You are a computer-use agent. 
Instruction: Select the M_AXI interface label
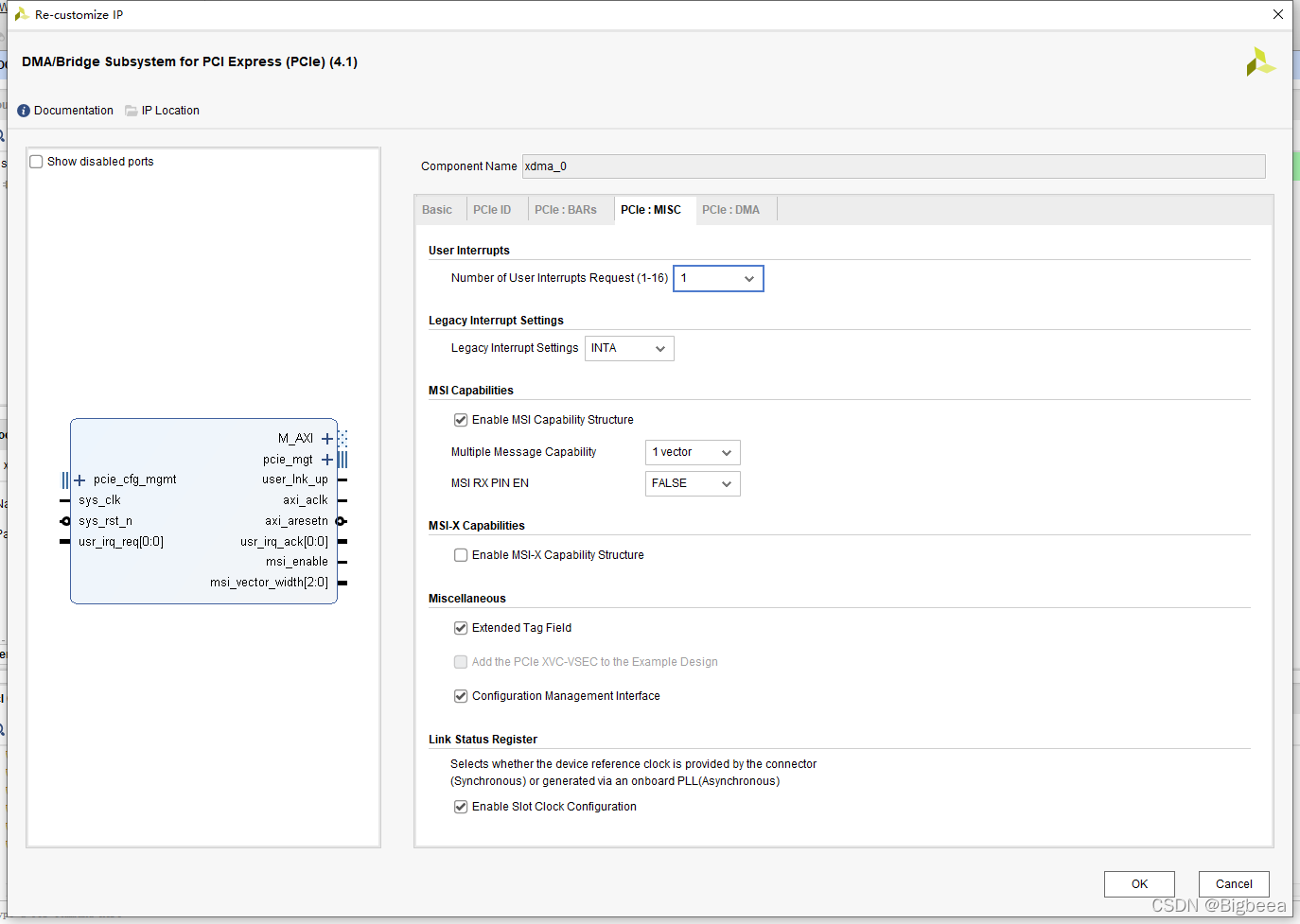[295, 439]
